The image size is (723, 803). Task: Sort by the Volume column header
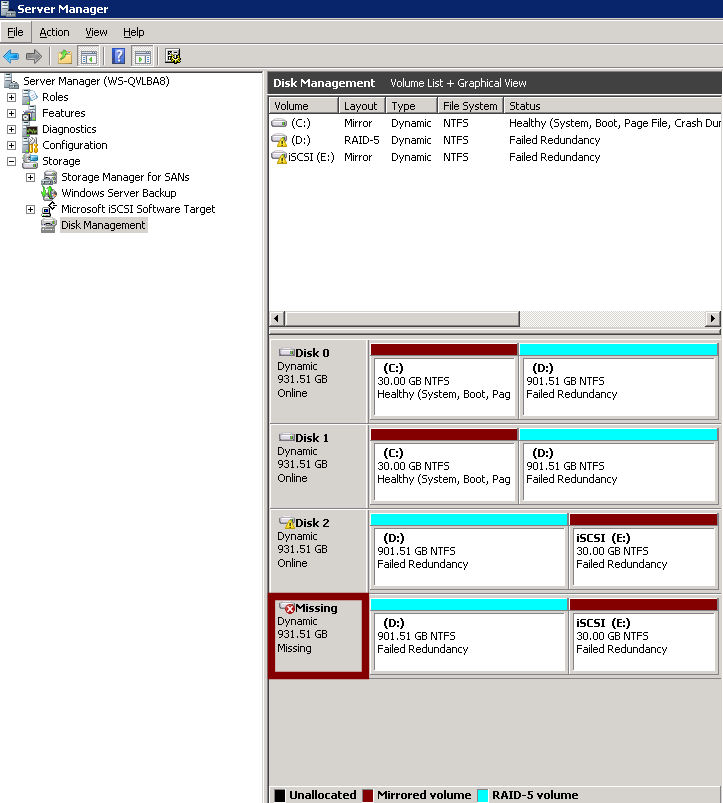pyautogui.click(x=304, y=105)
